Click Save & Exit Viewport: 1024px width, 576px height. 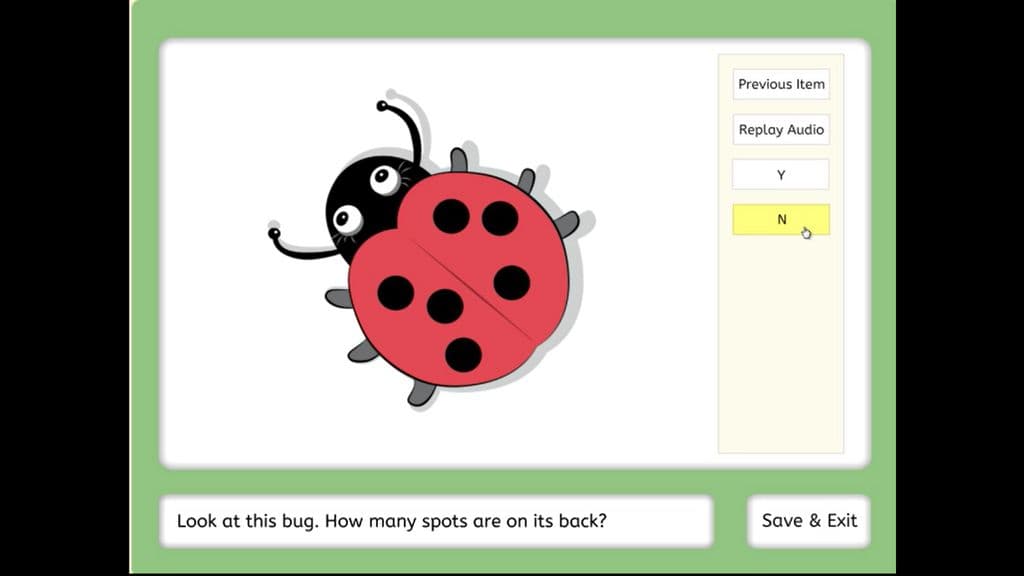[x=808, y=520]
